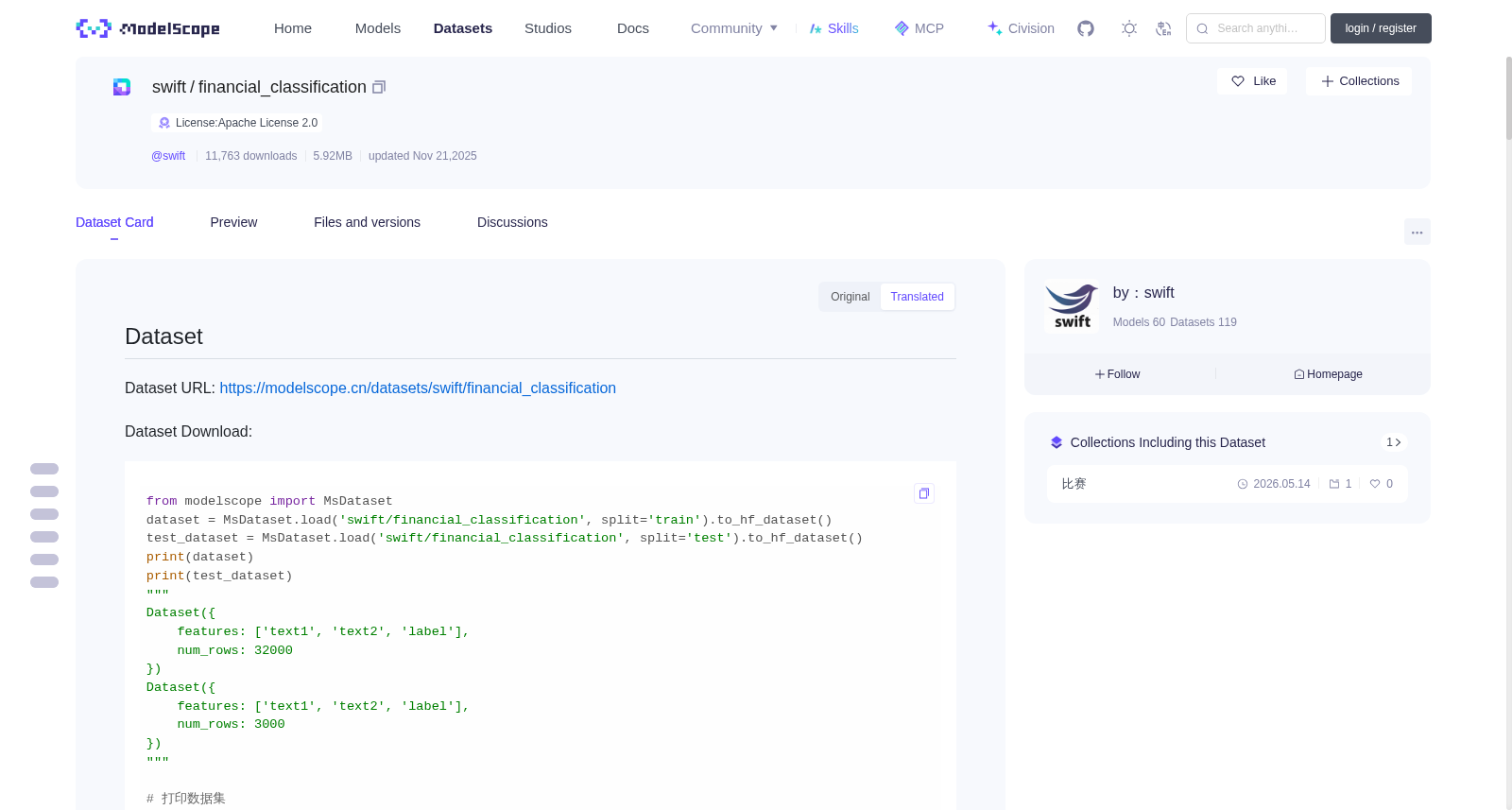Open the @swift owner profile link
The height and width of the screenshot is (810, 1512).
[168, 156]
